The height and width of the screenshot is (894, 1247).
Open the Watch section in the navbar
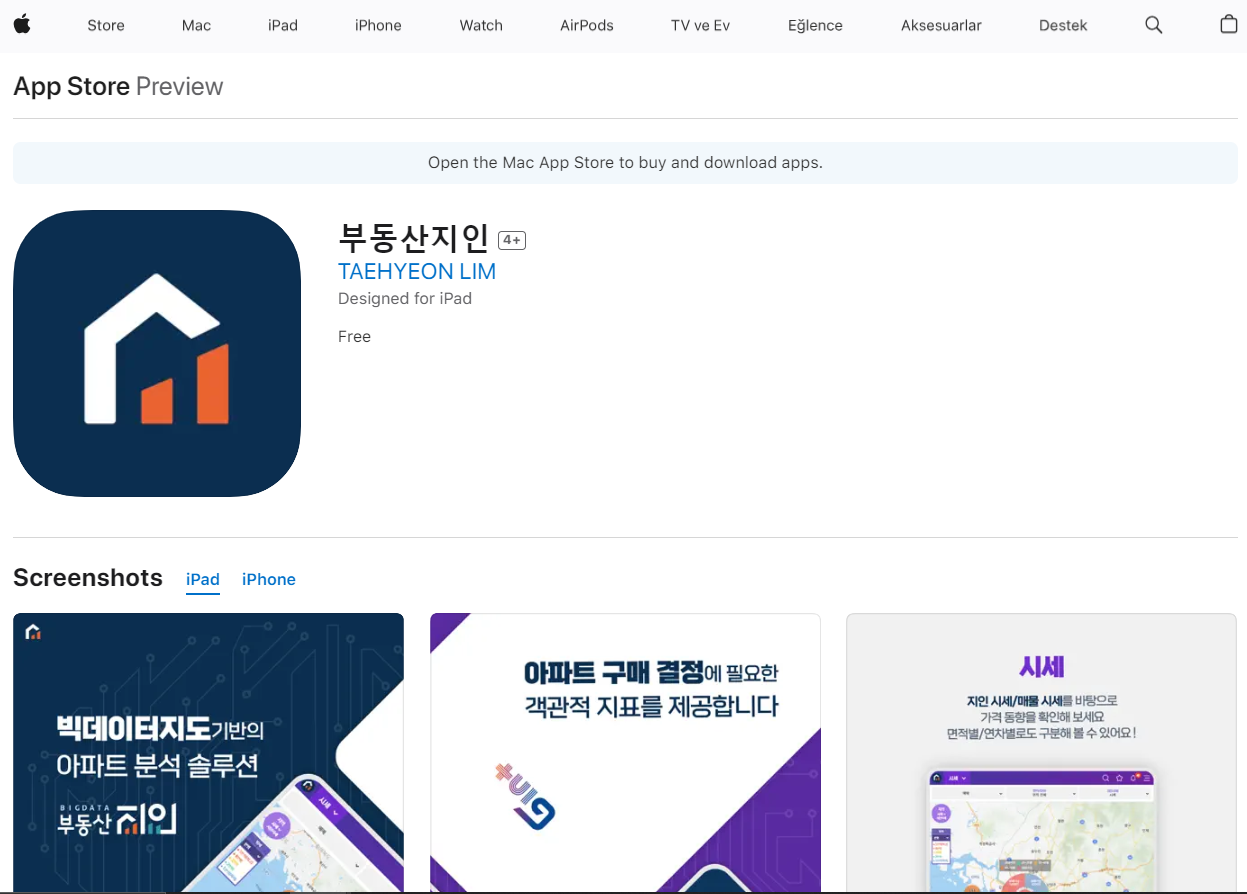(481, 25)
